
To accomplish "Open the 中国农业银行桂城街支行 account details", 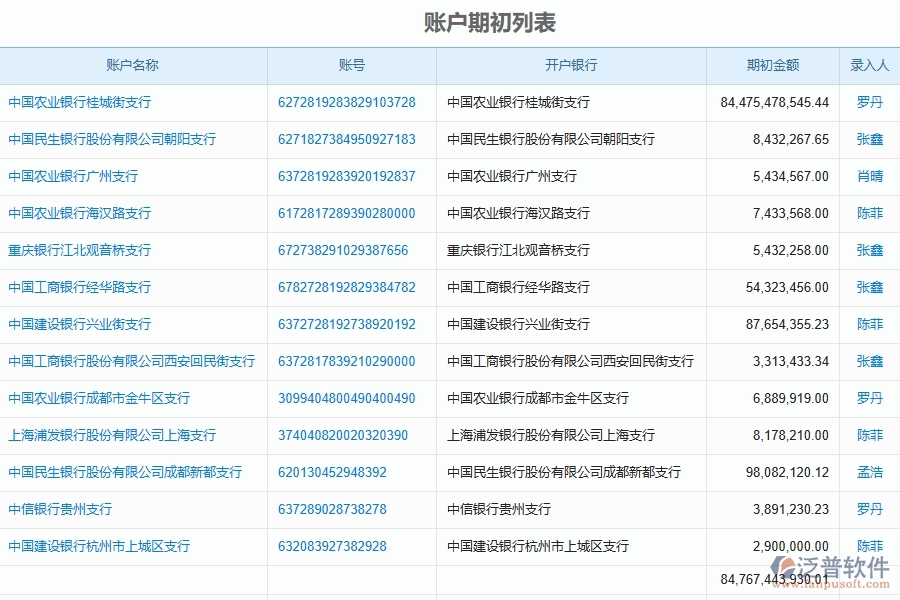I will [78, 102].
